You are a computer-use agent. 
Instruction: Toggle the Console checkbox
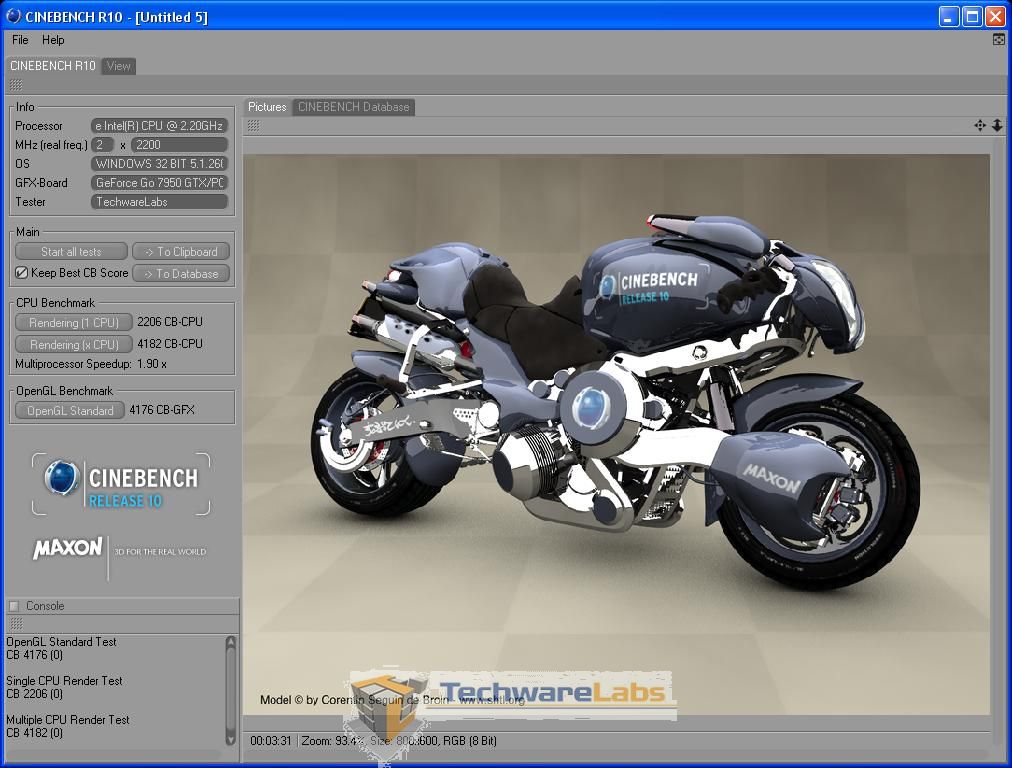[x=14, y=606]
